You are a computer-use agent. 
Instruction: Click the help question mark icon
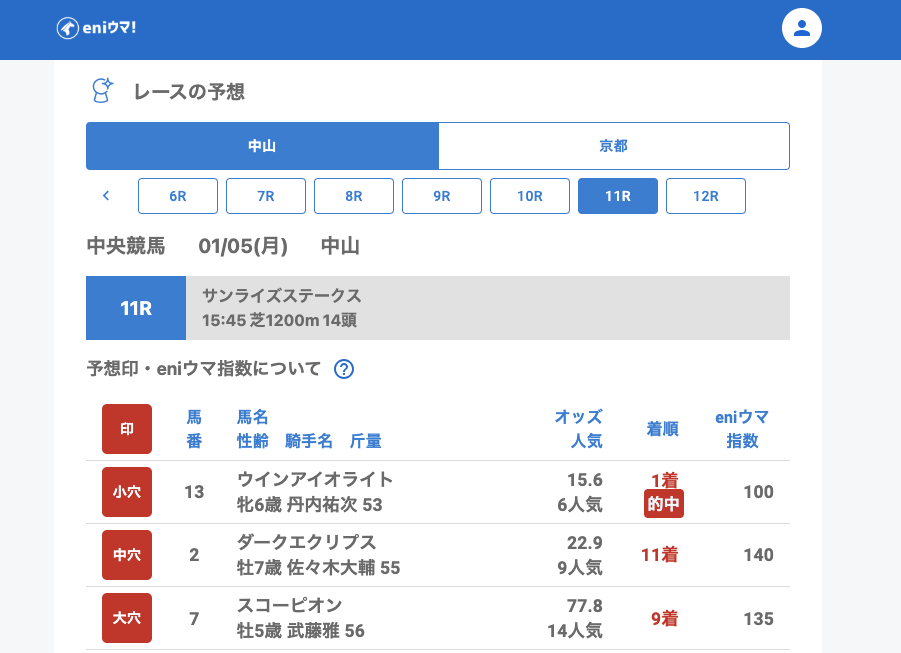click(x=344, y=369)
